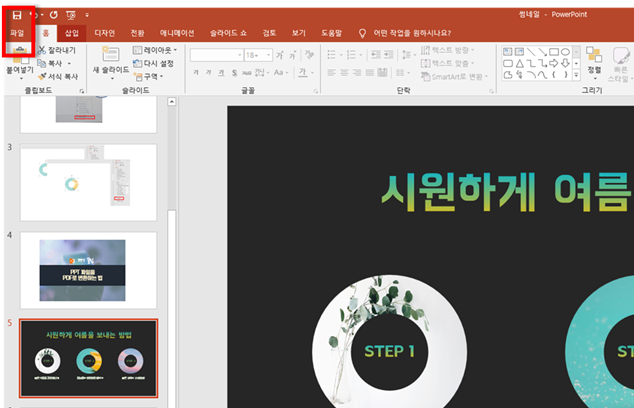Toggle Align Right paragraph

(357, 73)
